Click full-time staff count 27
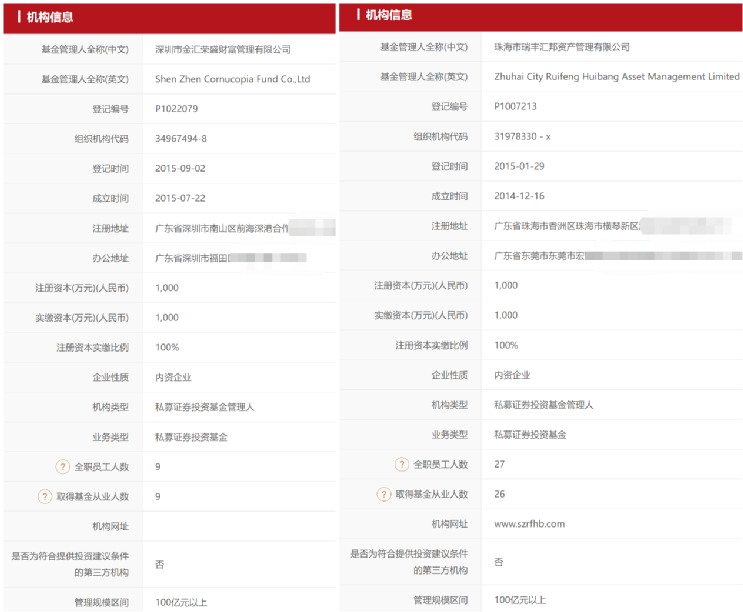This screenshot has width=743, height=612. [x=499, y=464]
